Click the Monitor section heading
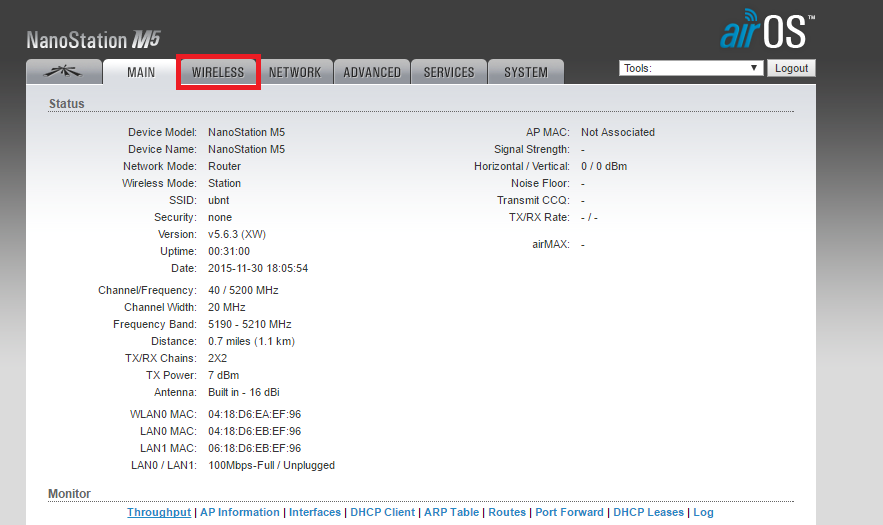The height and width of the screenshot is (525, 883). click(69, 493)
